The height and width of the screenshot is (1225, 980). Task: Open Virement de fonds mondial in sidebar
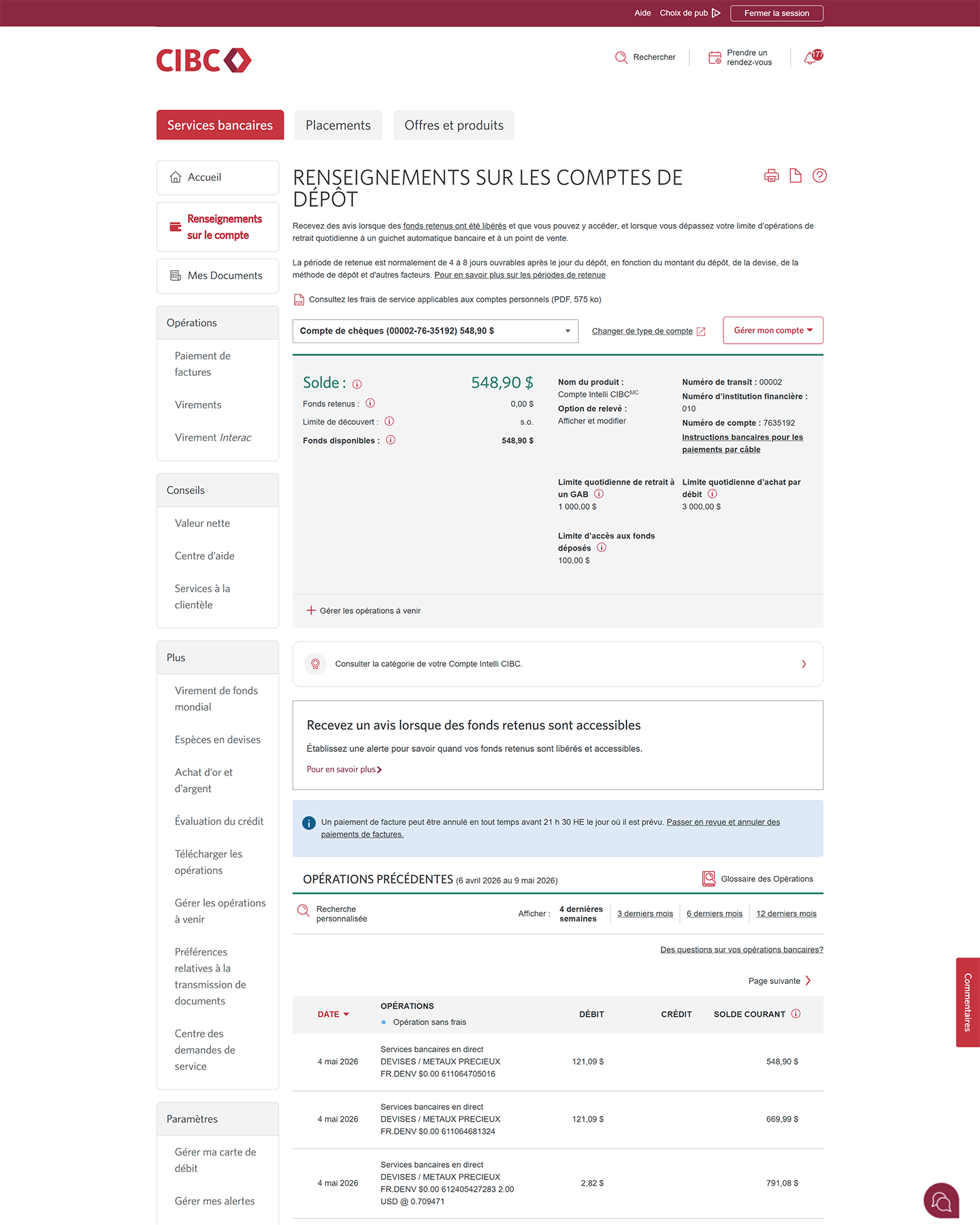coord(216,699)
